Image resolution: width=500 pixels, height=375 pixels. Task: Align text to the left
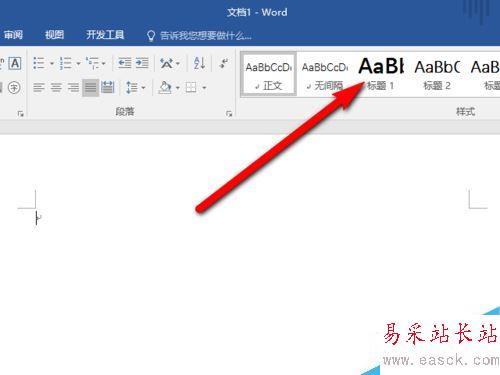pos(39,88)
